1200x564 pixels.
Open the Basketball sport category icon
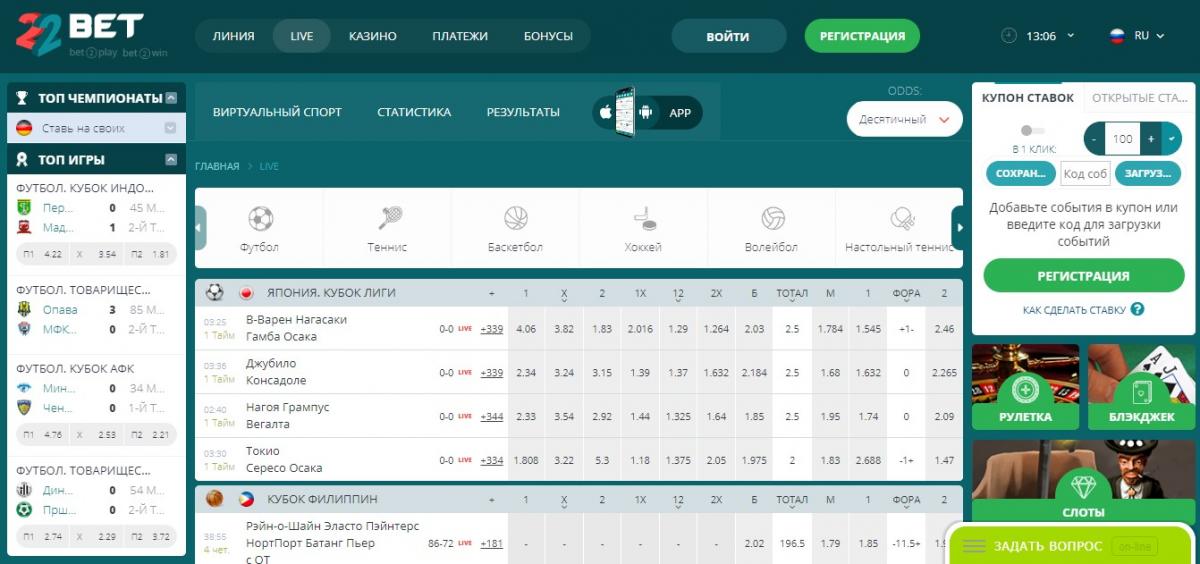point(516,218)
